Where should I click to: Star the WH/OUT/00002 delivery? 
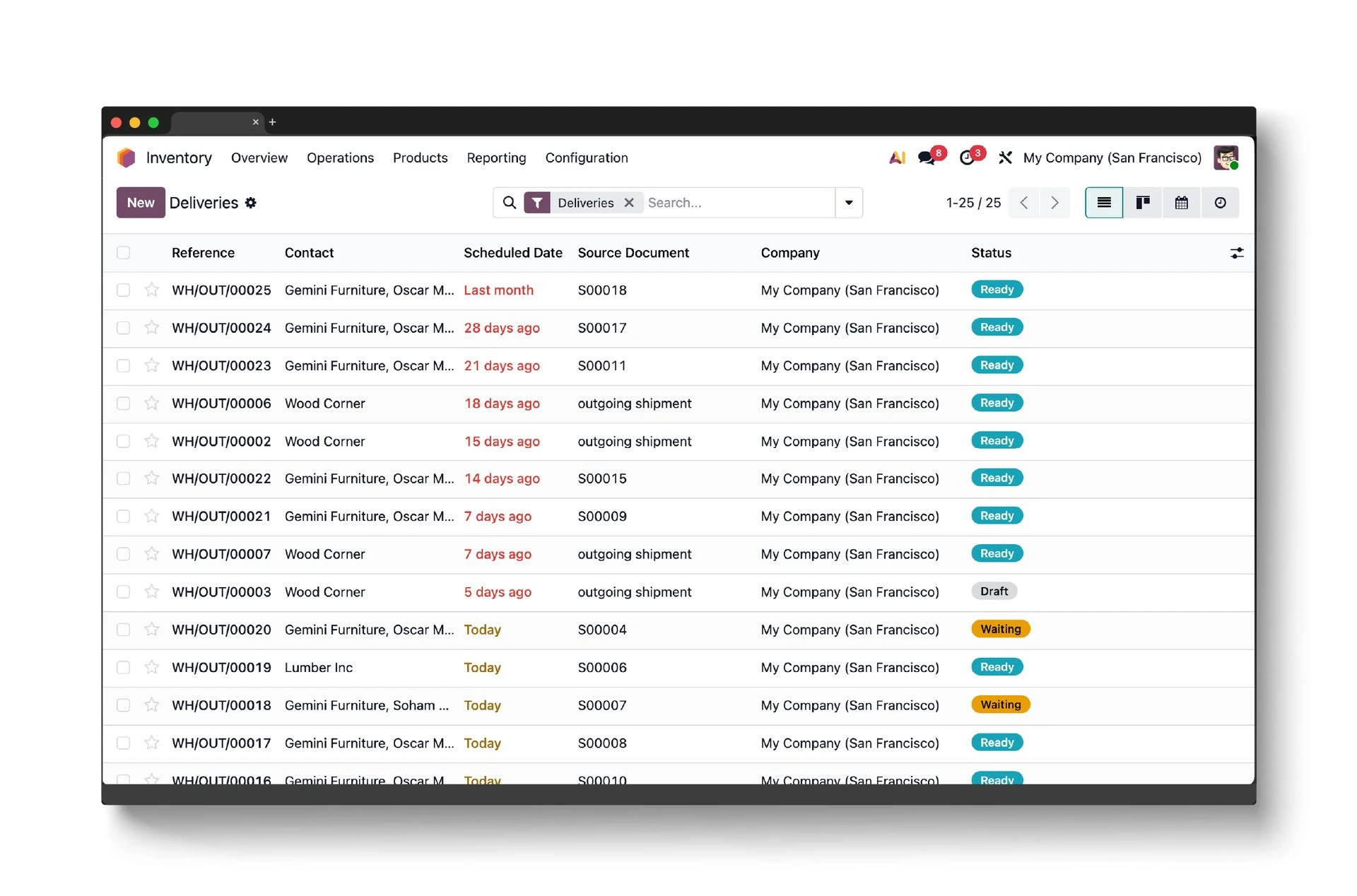[151, 441]
